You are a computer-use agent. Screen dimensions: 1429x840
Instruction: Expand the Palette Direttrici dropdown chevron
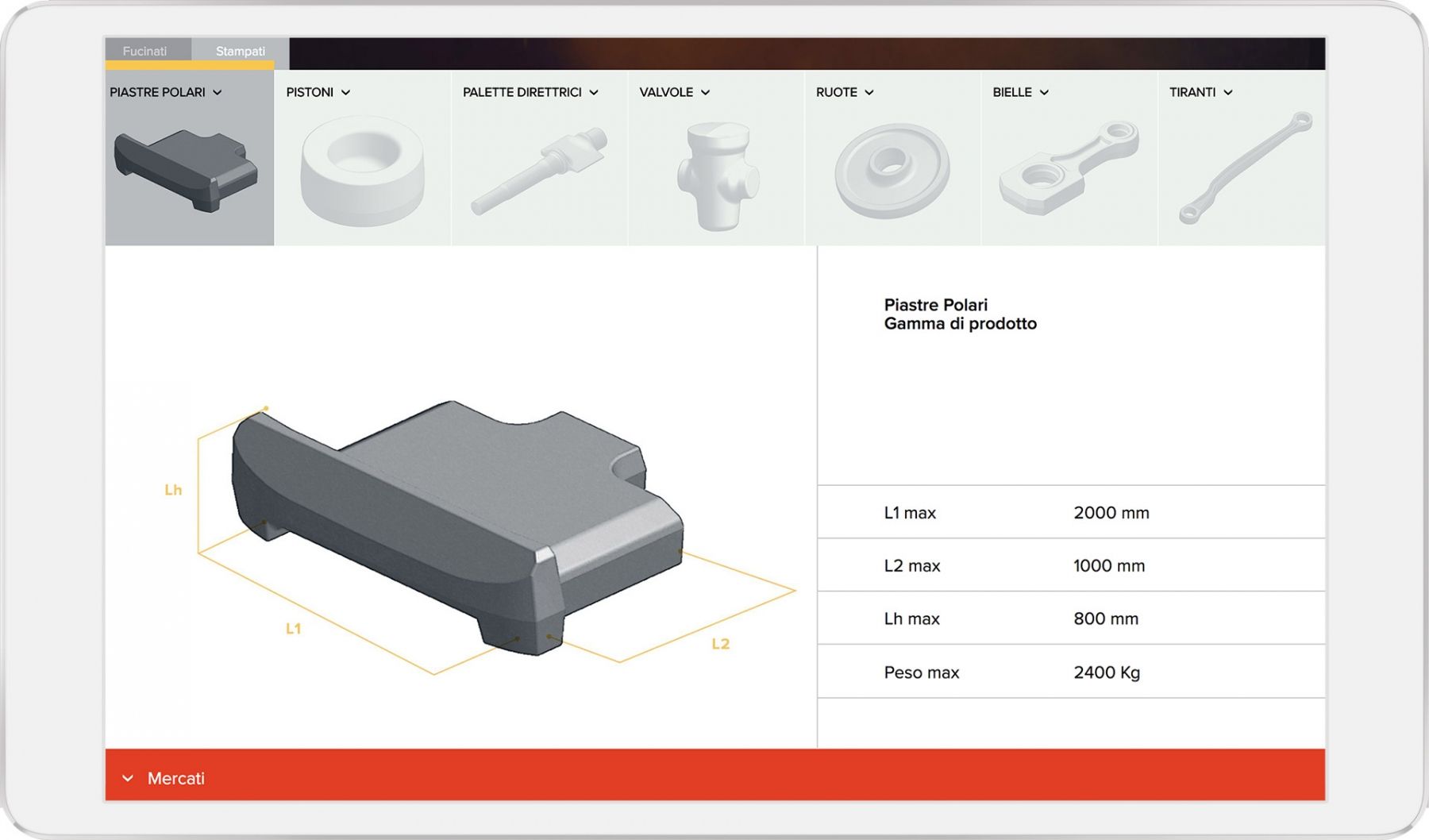click(x=594, y=93)
